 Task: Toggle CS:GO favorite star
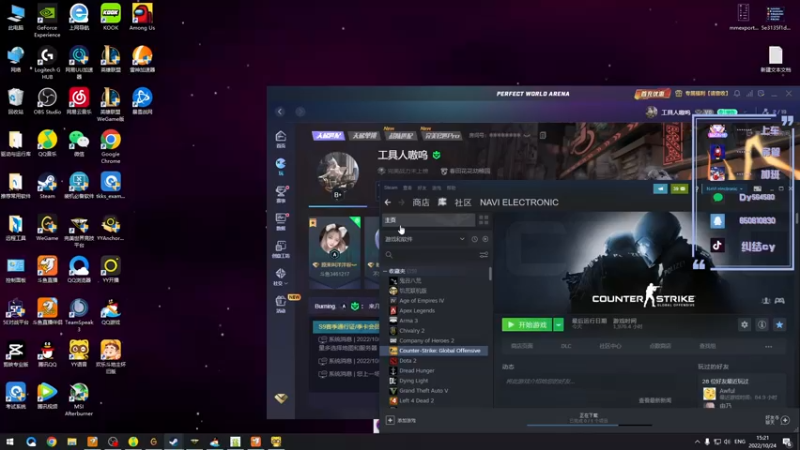[779, 324]
